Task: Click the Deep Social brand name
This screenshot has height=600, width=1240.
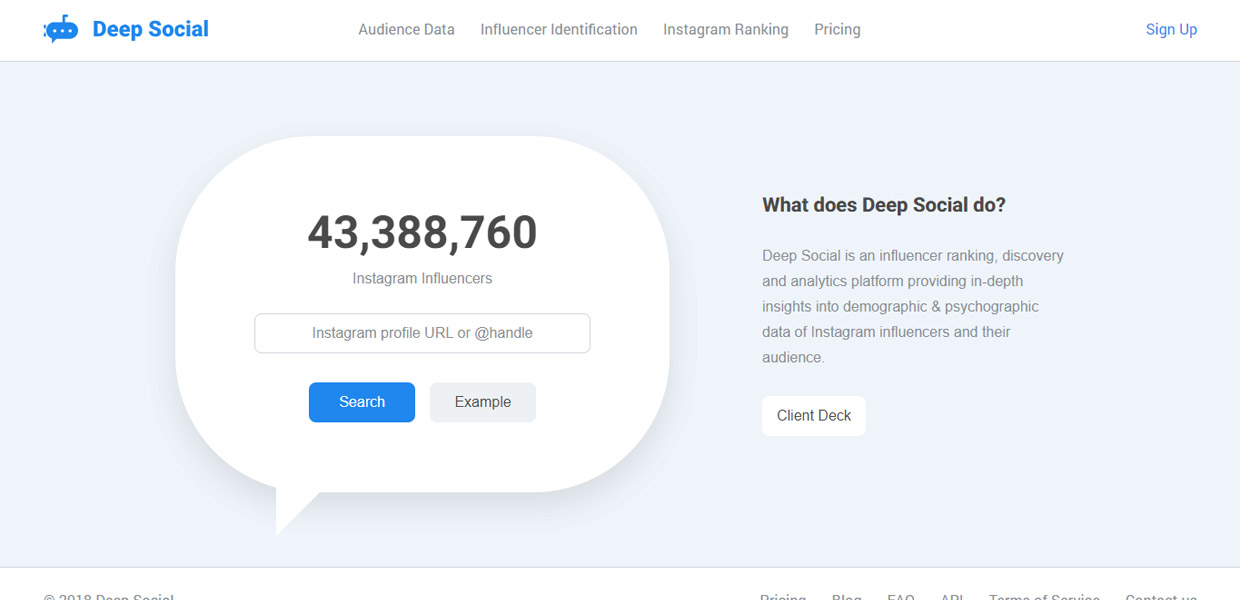Action: 150,29
